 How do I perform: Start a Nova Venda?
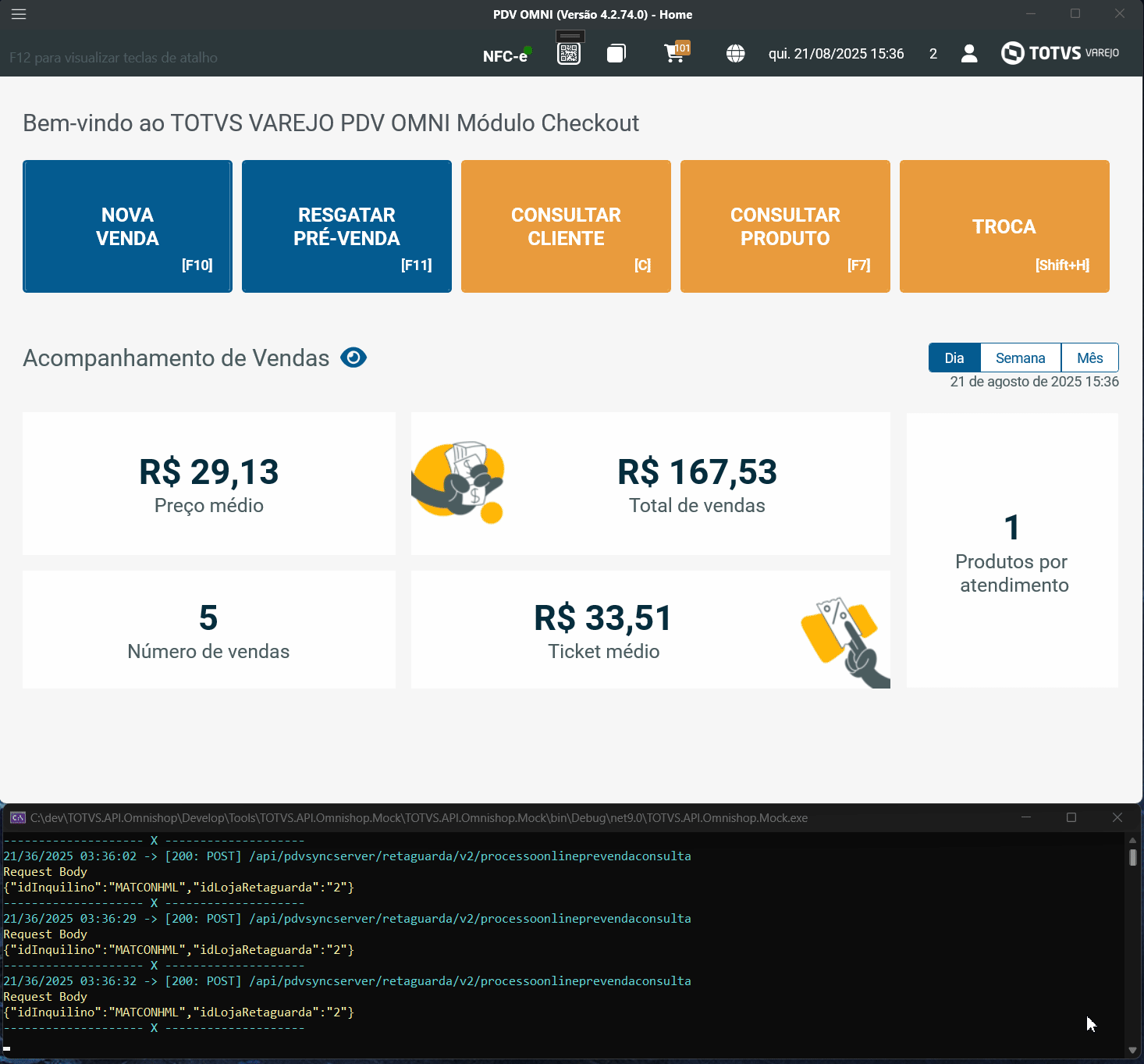(x=127, y=226)
